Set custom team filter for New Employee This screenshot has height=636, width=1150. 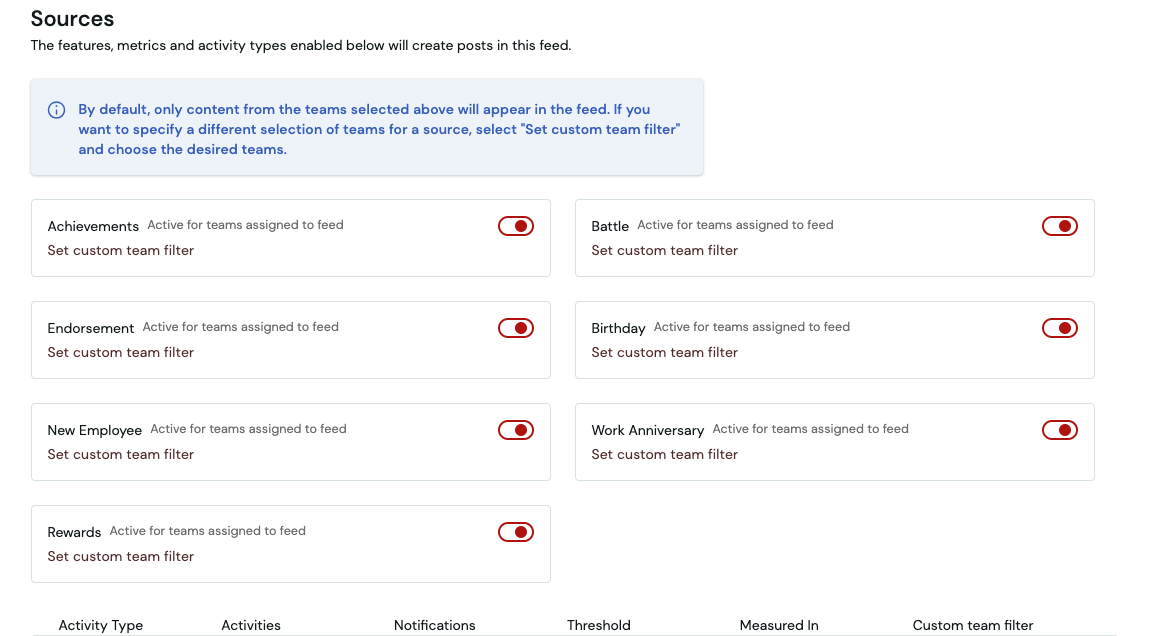121,454
